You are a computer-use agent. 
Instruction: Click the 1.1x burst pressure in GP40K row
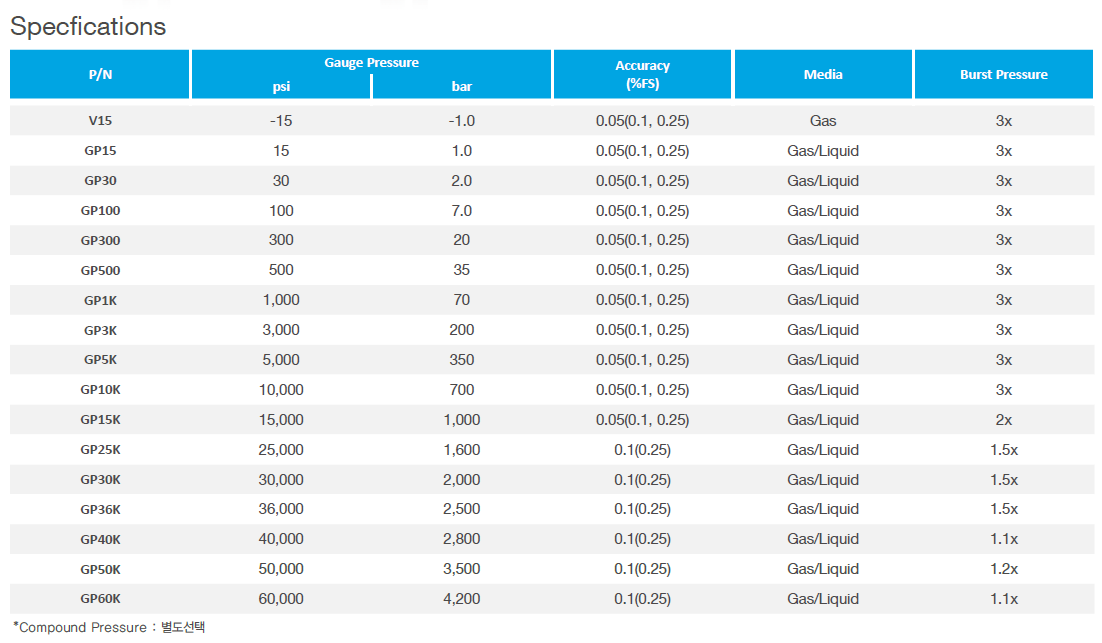coord(1004,539)
